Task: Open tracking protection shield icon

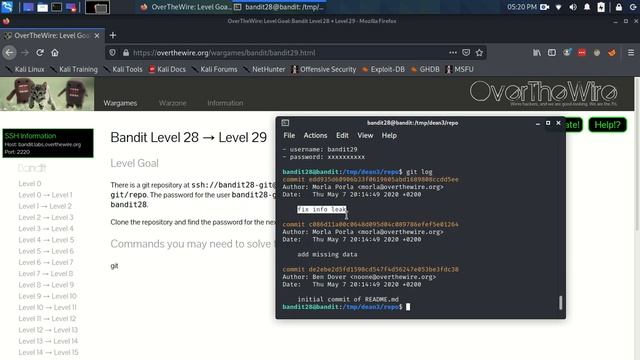Action: coord(113,53)
